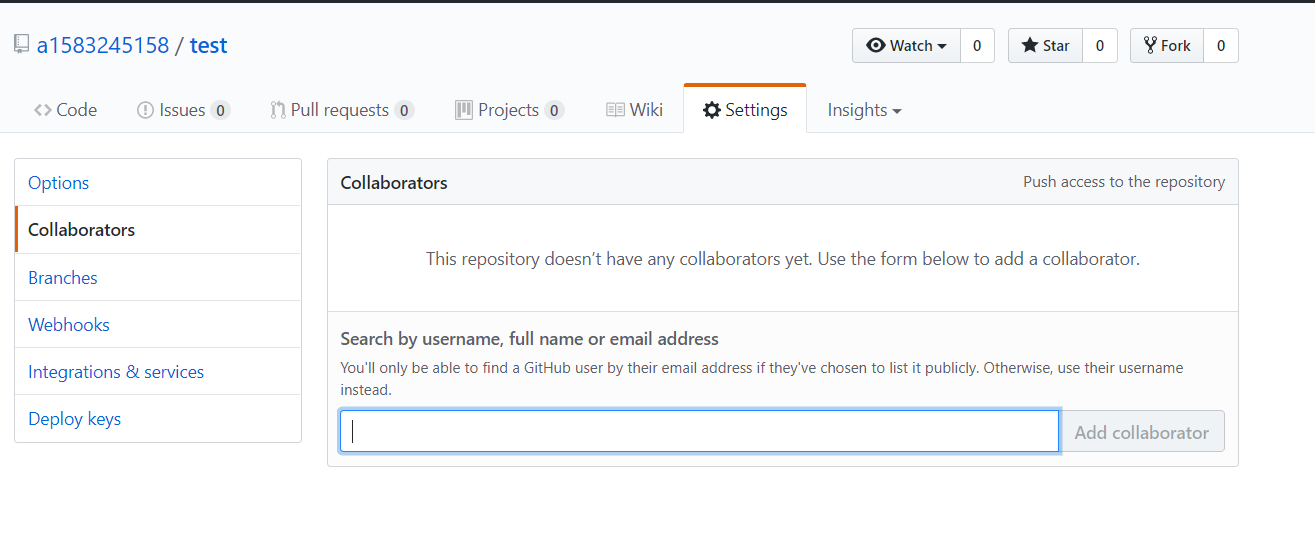Click the Watch eye icon
Image resolution: width=1315 pixels, height=544 pixels.
tap(876, 46)
